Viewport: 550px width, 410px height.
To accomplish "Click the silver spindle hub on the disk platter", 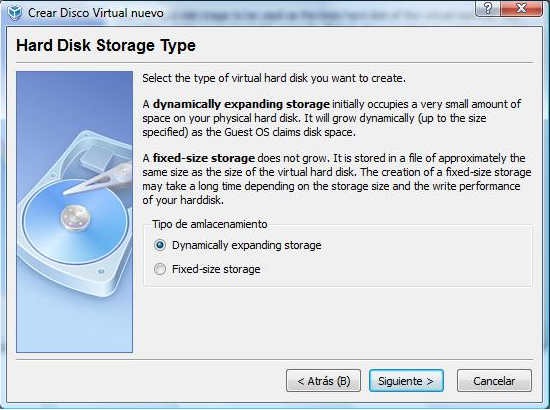I will 75,218.
